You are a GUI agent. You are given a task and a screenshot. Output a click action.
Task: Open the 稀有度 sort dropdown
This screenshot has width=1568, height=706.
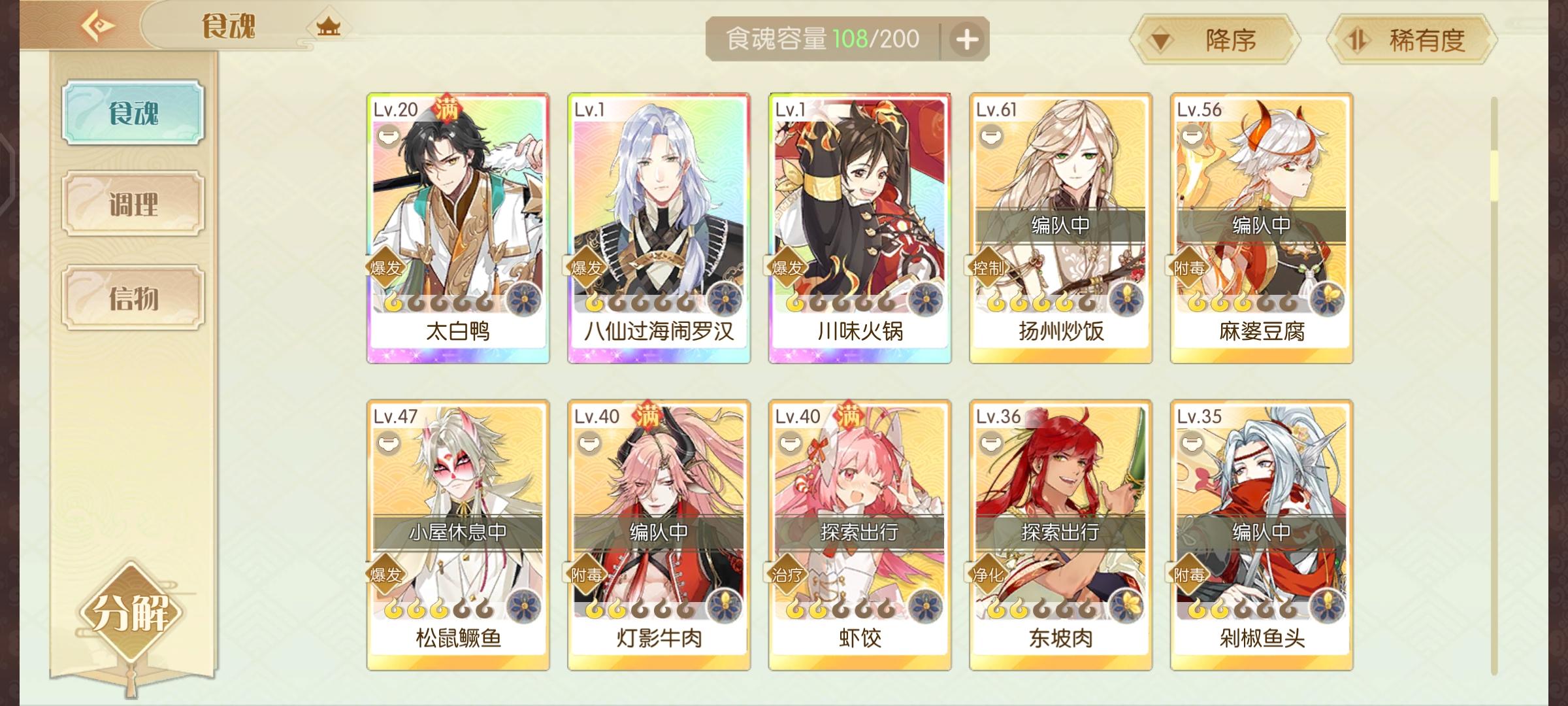(x=1411, y=40)
